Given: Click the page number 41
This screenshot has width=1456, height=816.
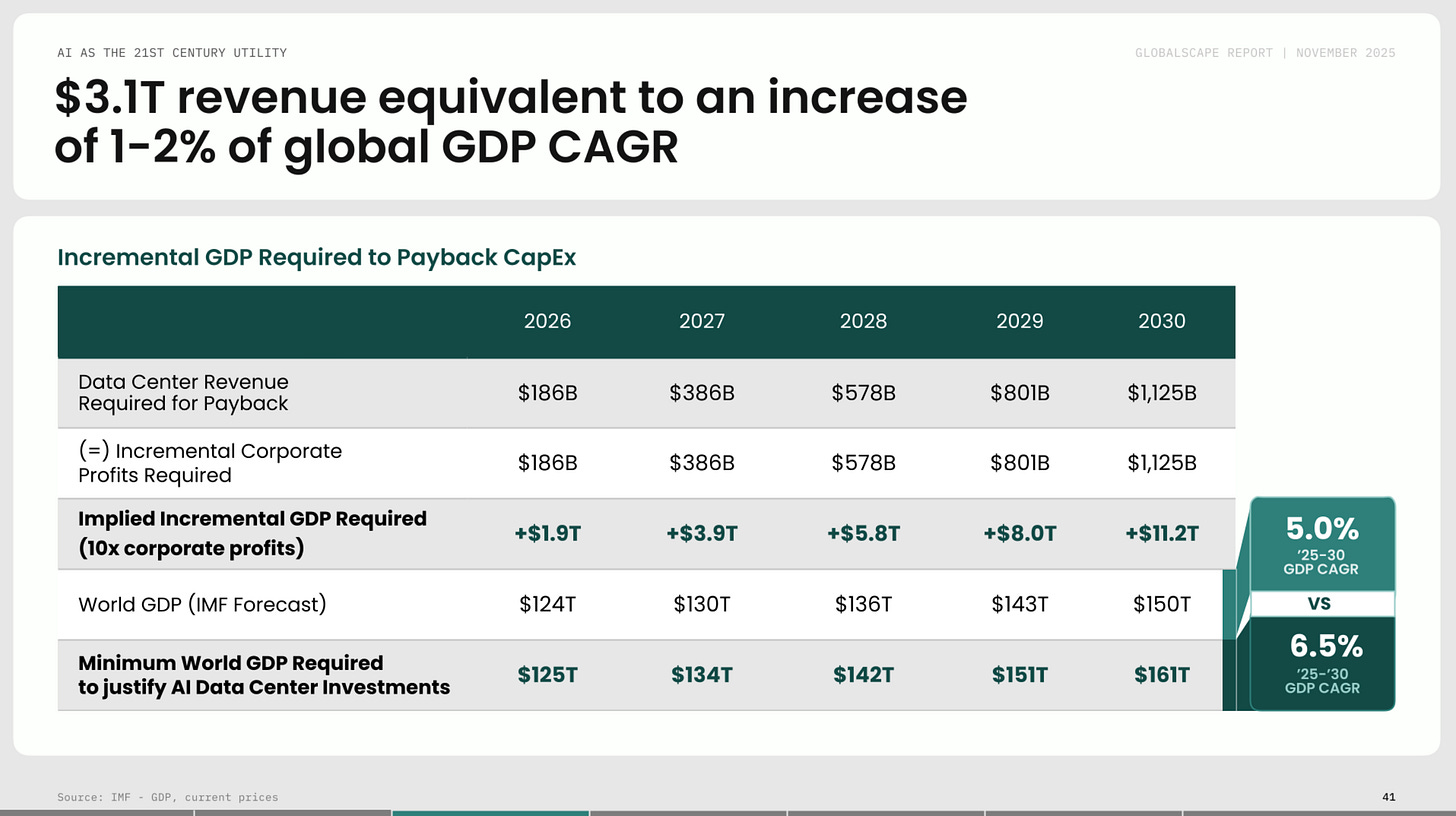Looking at the screenshot, I should (x=1388, y=797).
